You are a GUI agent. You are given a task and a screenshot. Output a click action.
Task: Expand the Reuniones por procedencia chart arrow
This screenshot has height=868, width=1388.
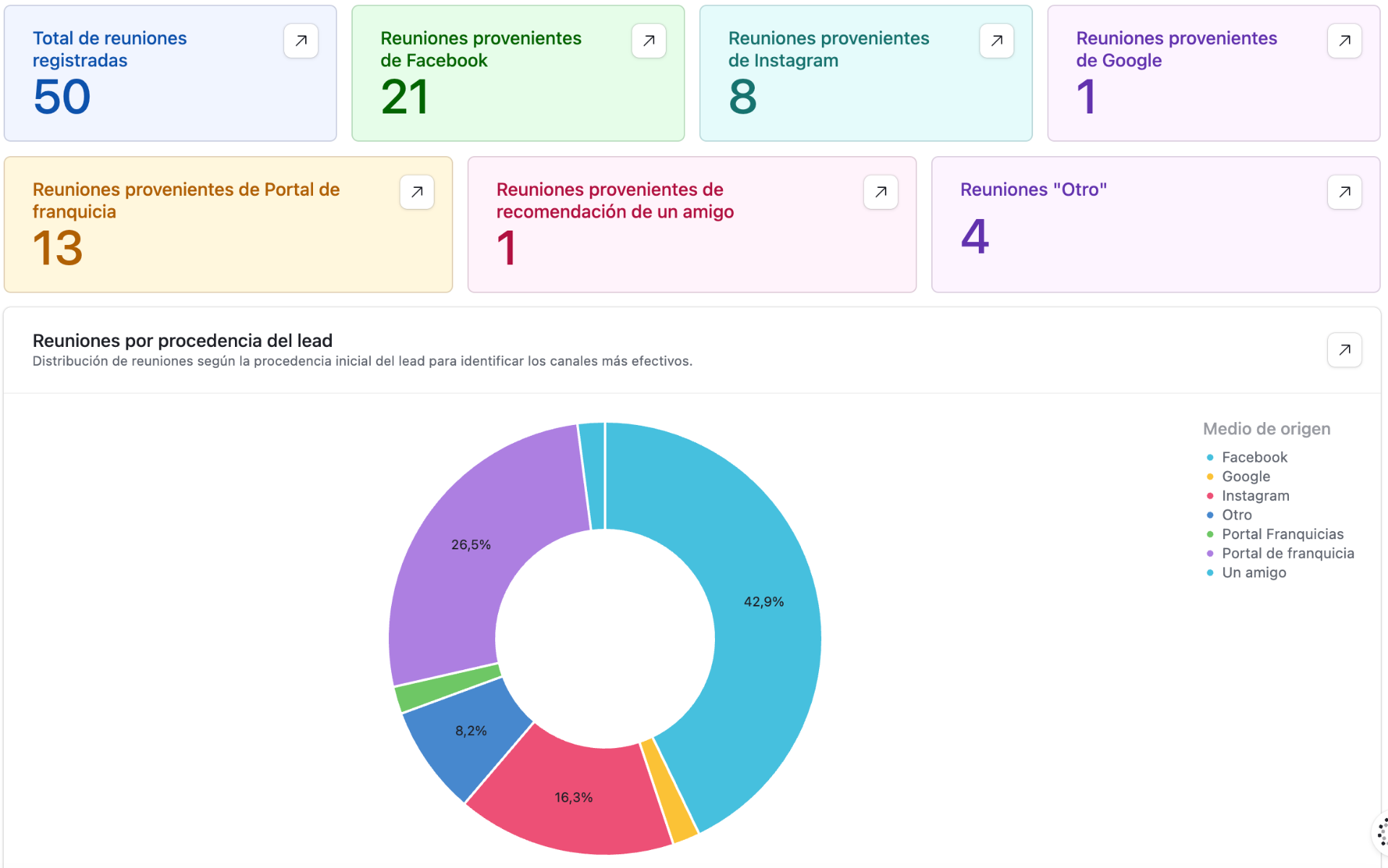coord(1344,350)
